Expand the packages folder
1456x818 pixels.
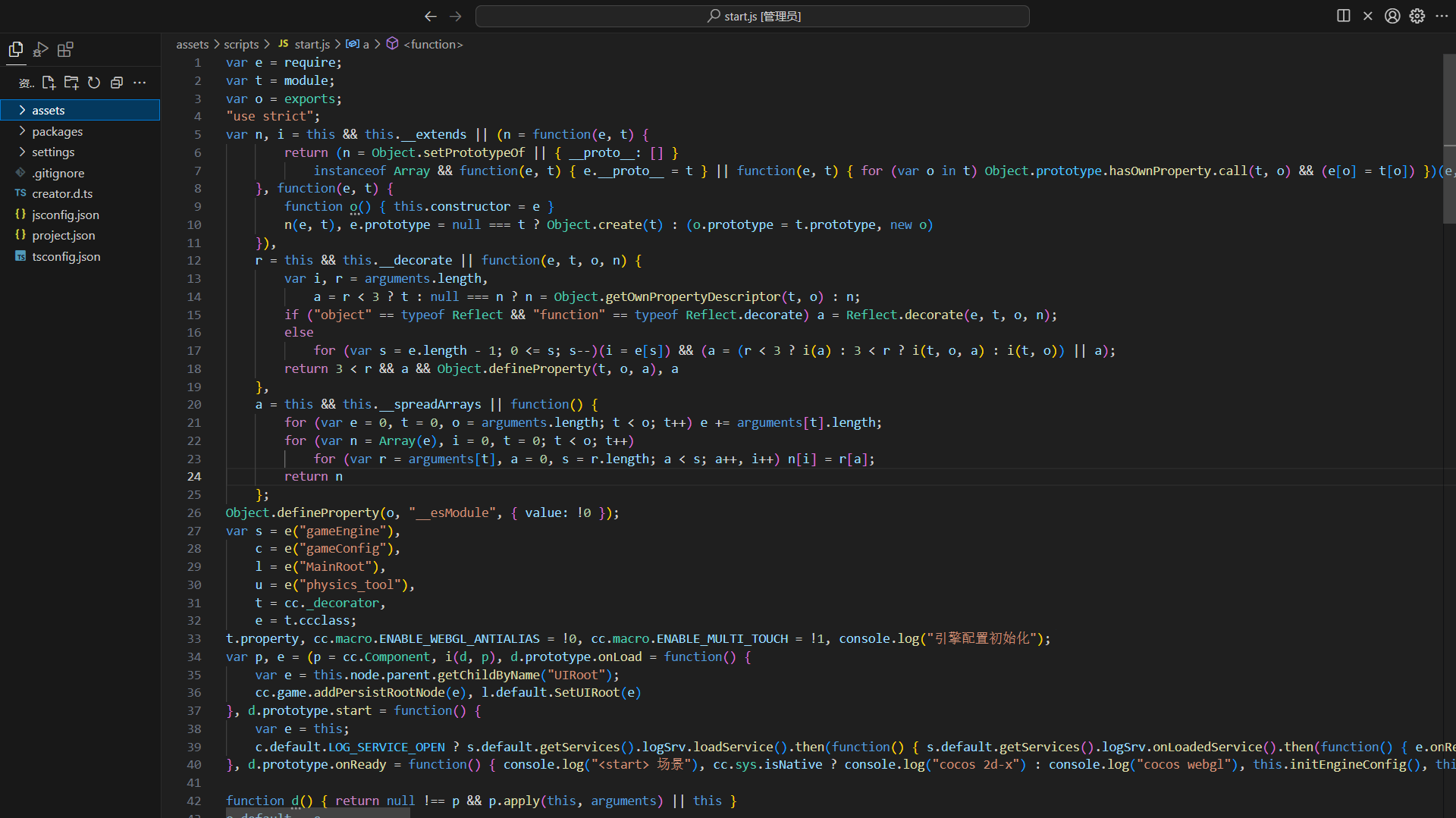pyautogui.click(x=57, y=132)
